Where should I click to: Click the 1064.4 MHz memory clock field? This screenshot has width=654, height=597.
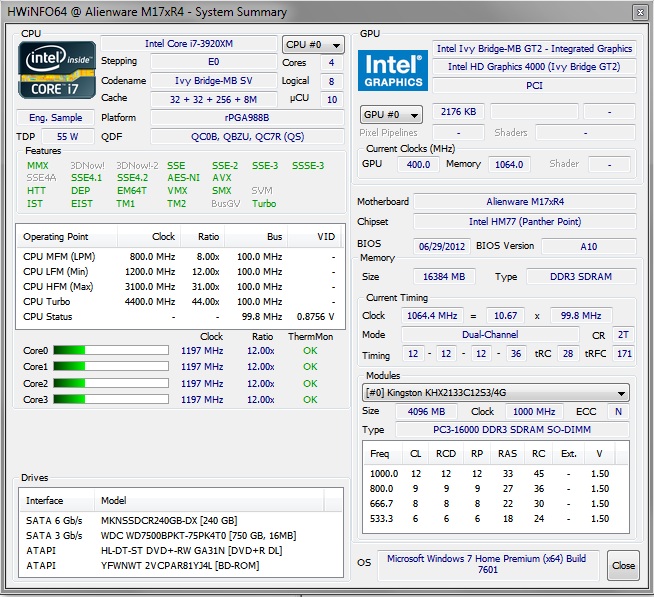point(432,316)
